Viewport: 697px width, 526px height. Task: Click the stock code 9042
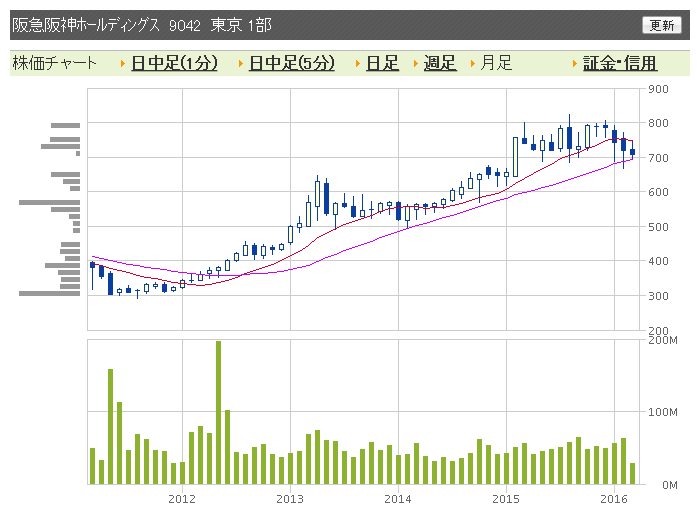click(184, 26)
